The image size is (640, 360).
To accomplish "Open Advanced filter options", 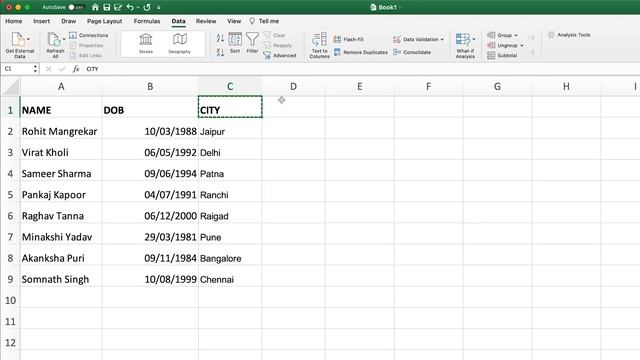I will tap(280, 55).
